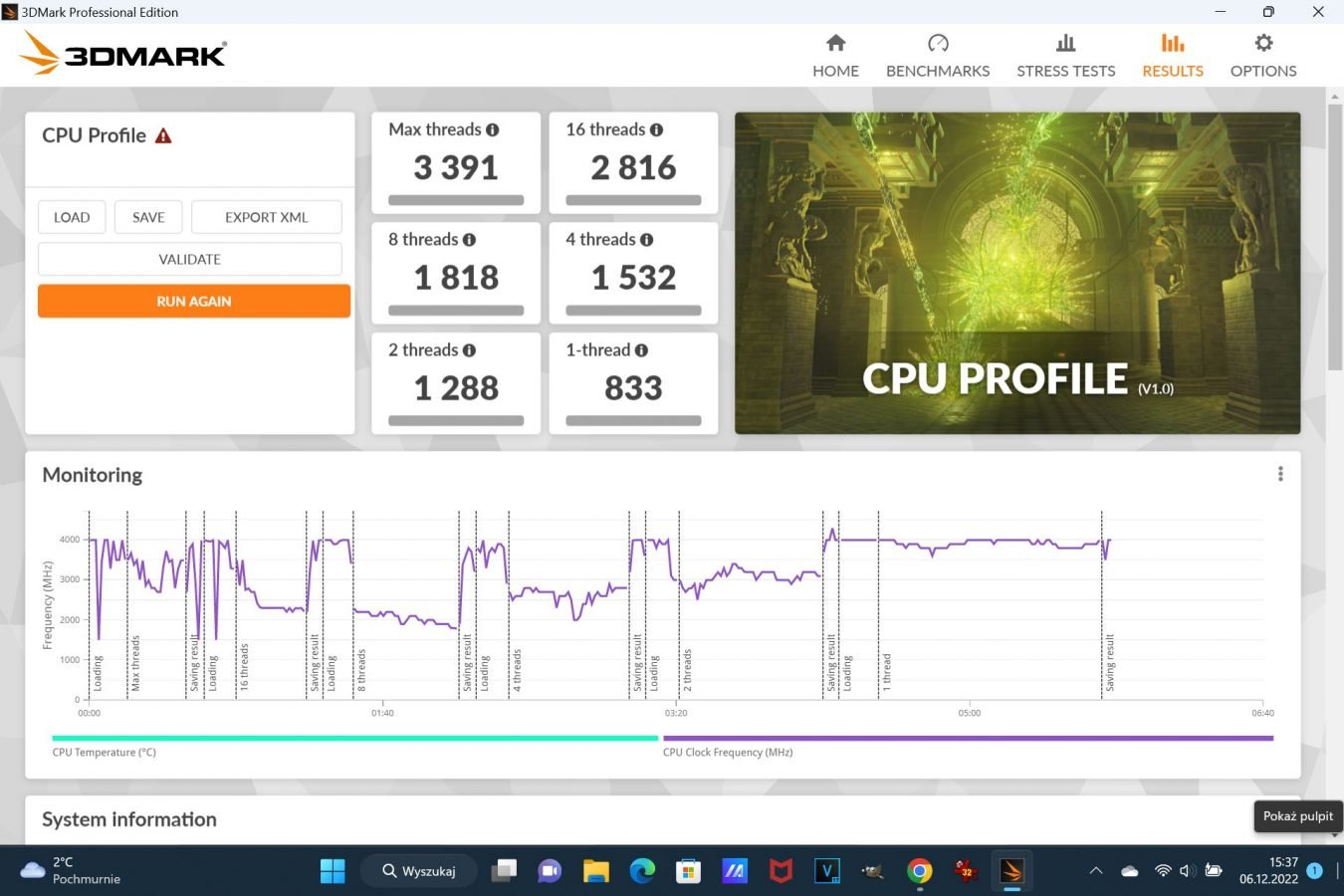This screenshot has height=896, width=1344.
Task: Click the Max threads score bar
Action: pos(456,200)
